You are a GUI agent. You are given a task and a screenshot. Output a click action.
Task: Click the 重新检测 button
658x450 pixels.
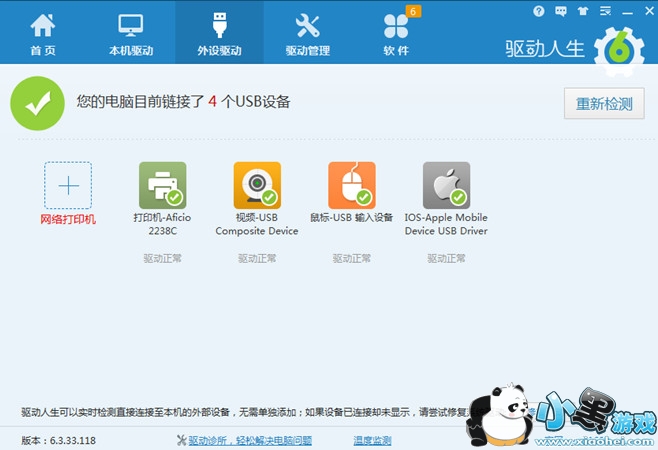(604, 103)
